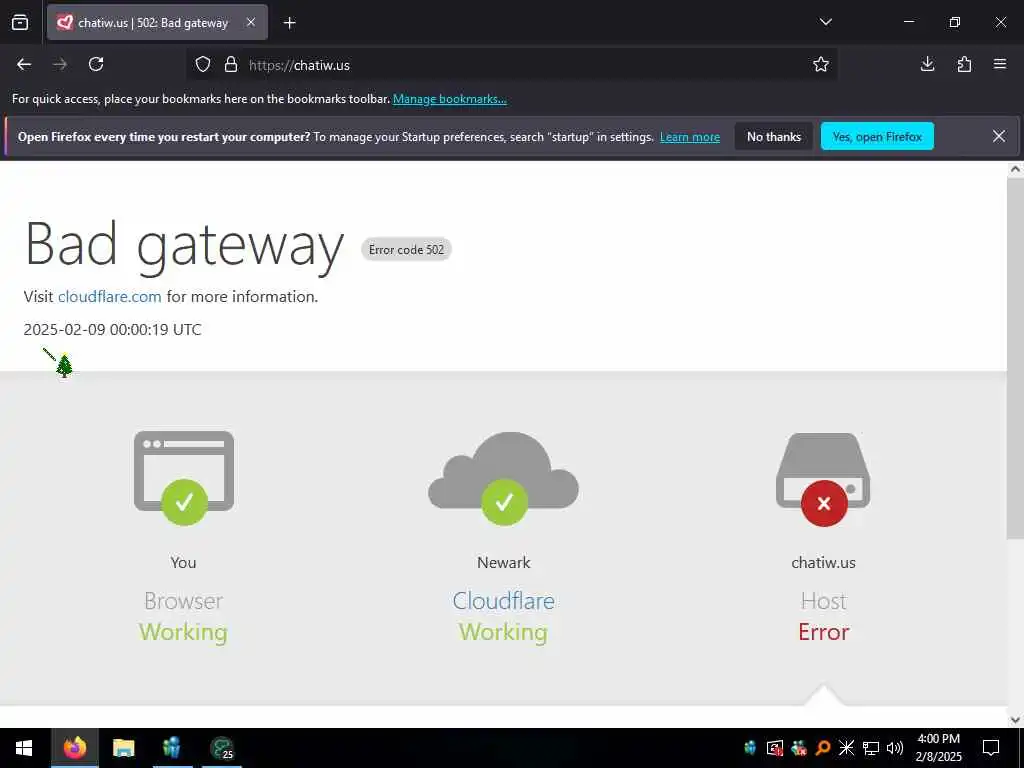The image size is (1024, 768).
Task: Open the Downloads panel
Action: point(927,64)
